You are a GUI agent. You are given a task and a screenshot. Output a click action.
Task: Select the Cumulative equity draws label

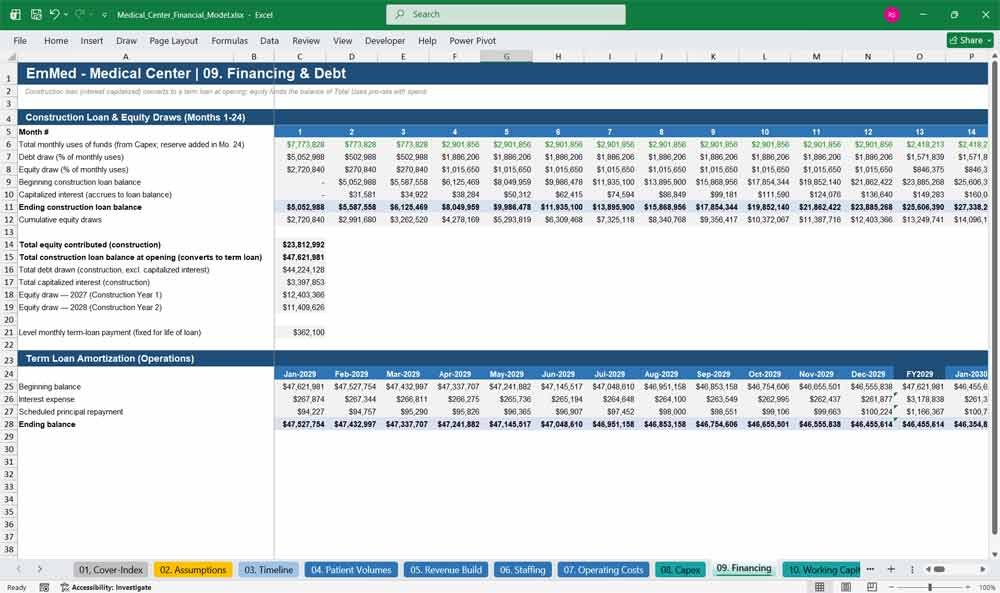tap(60, 220)
